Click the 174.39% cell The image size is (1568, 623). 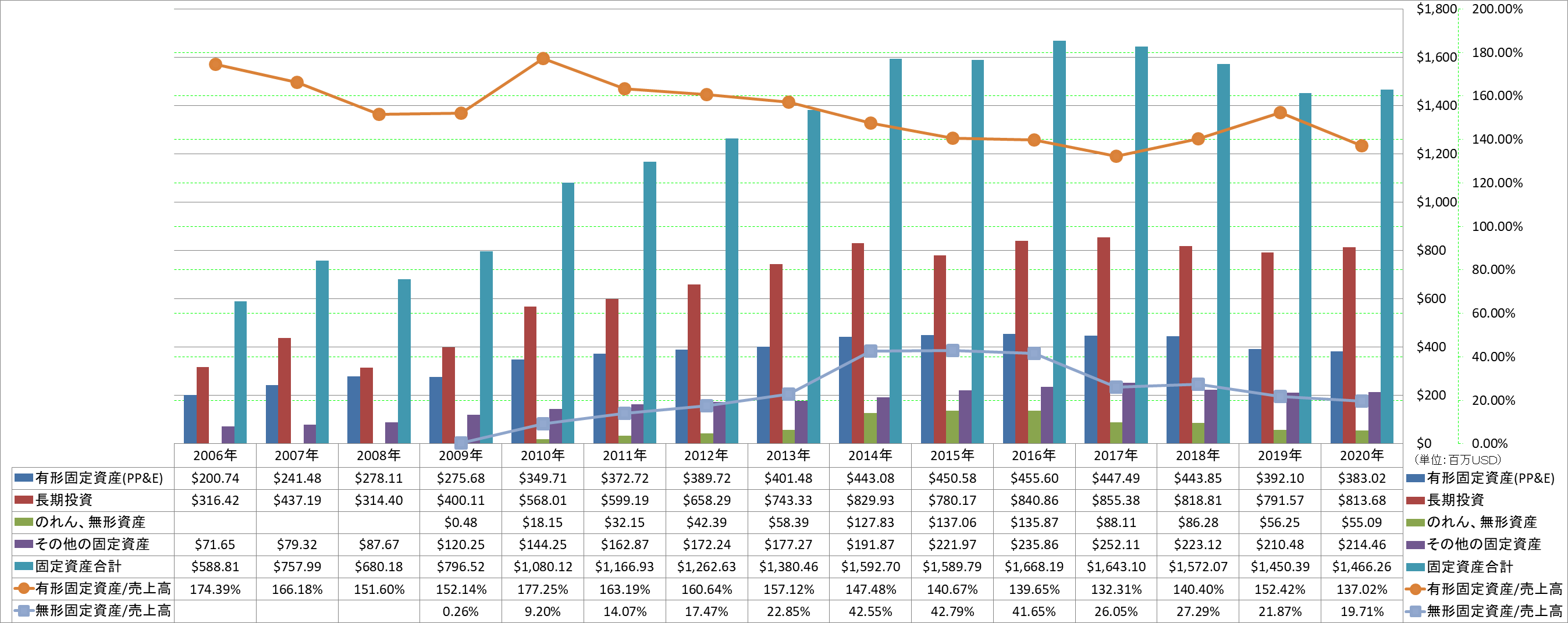coord(215,589)
